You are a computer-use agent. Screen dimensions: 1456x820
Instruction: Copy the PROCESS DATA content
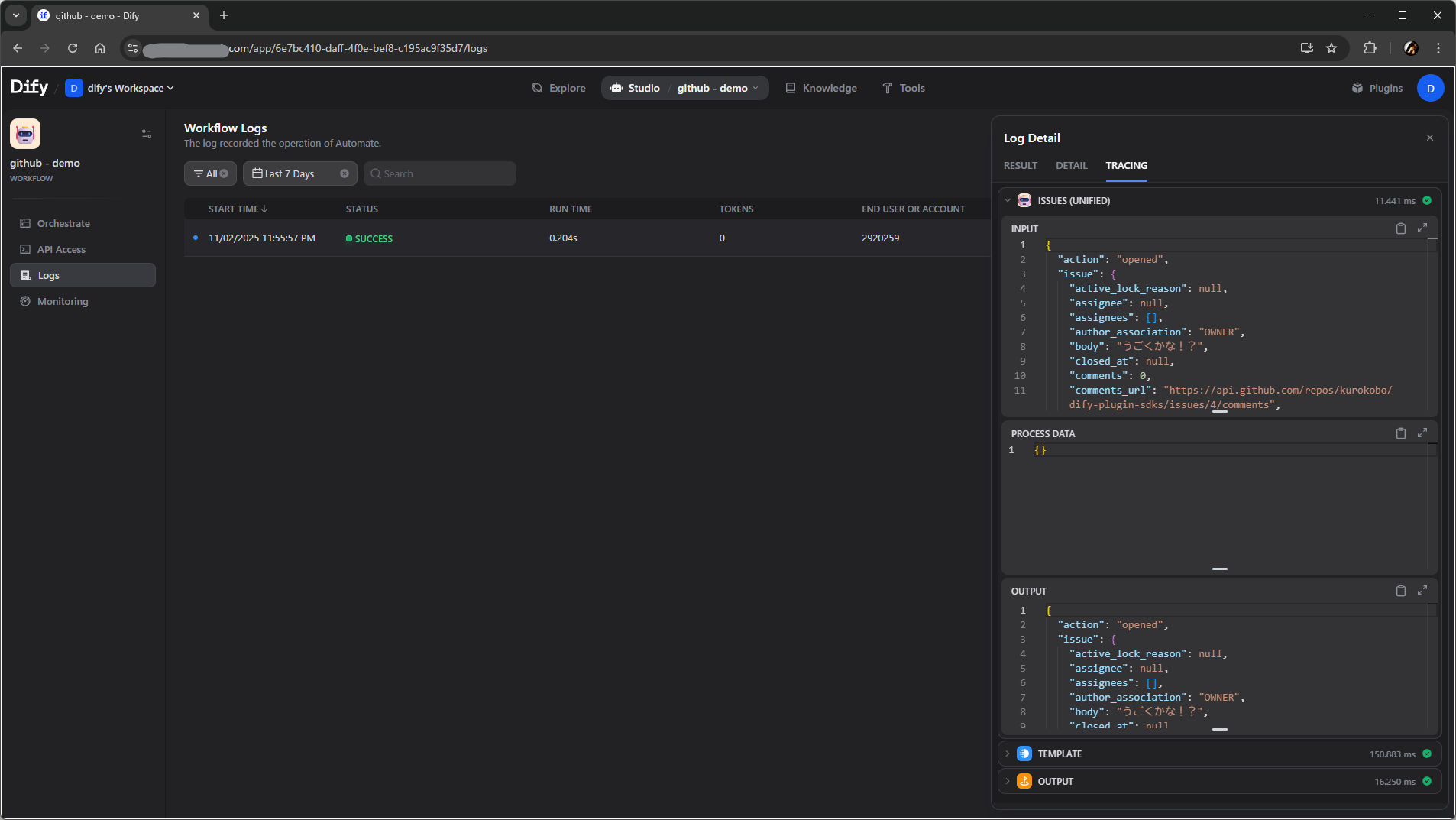click(x=1400, y=433)
